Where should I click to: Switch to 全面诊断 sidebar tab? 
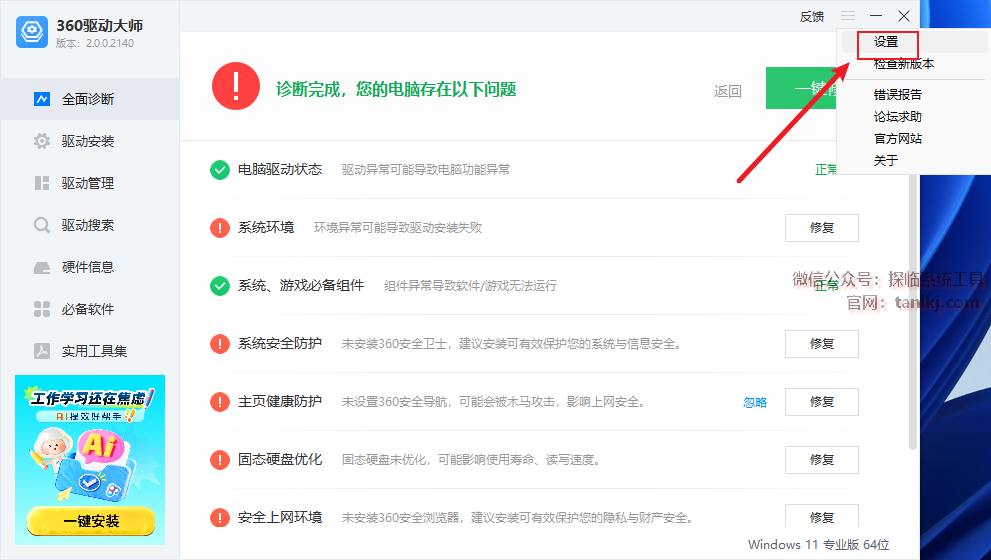click(90, 99)
